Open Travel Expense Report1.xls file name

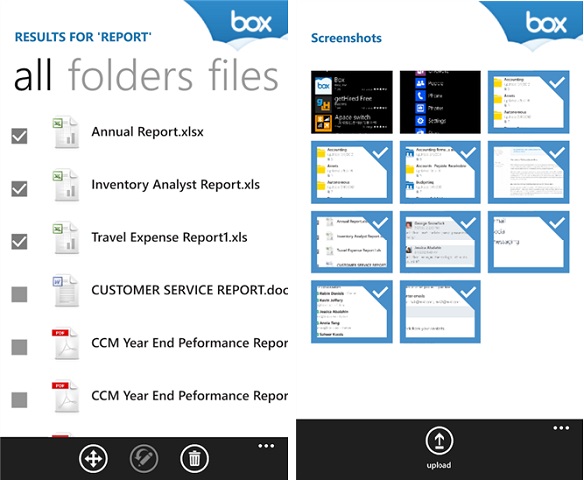(x=169, y=238)
